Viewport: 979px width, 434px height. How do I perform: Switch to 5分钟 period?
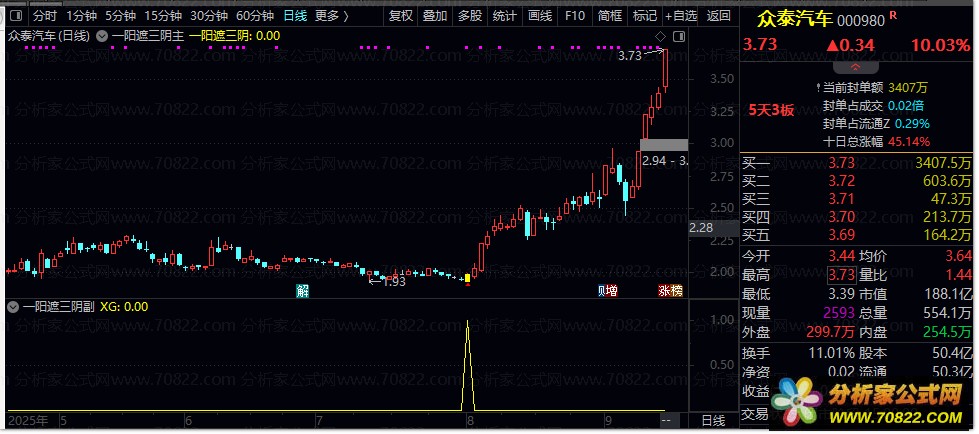click(121, 16)
